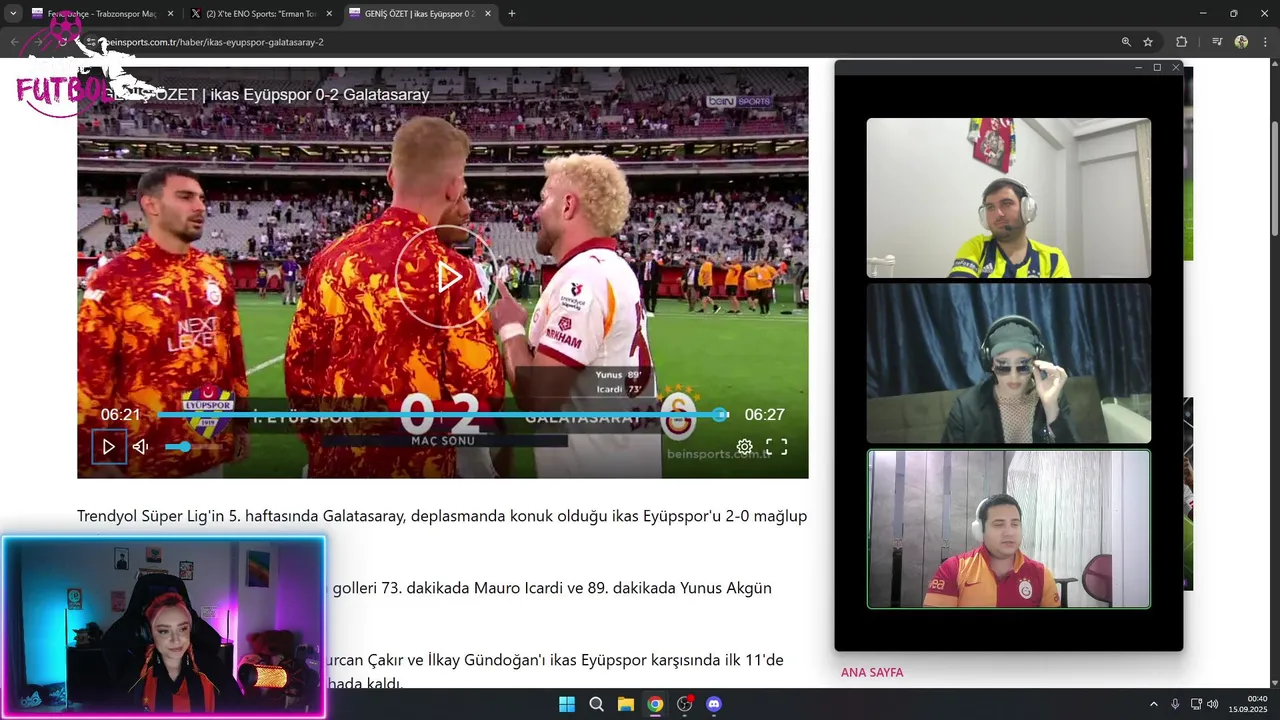Switch to the Fenerbahçe - Trabzonspor tab
The width and height of the screenshot is (1280, 720).
100,14
